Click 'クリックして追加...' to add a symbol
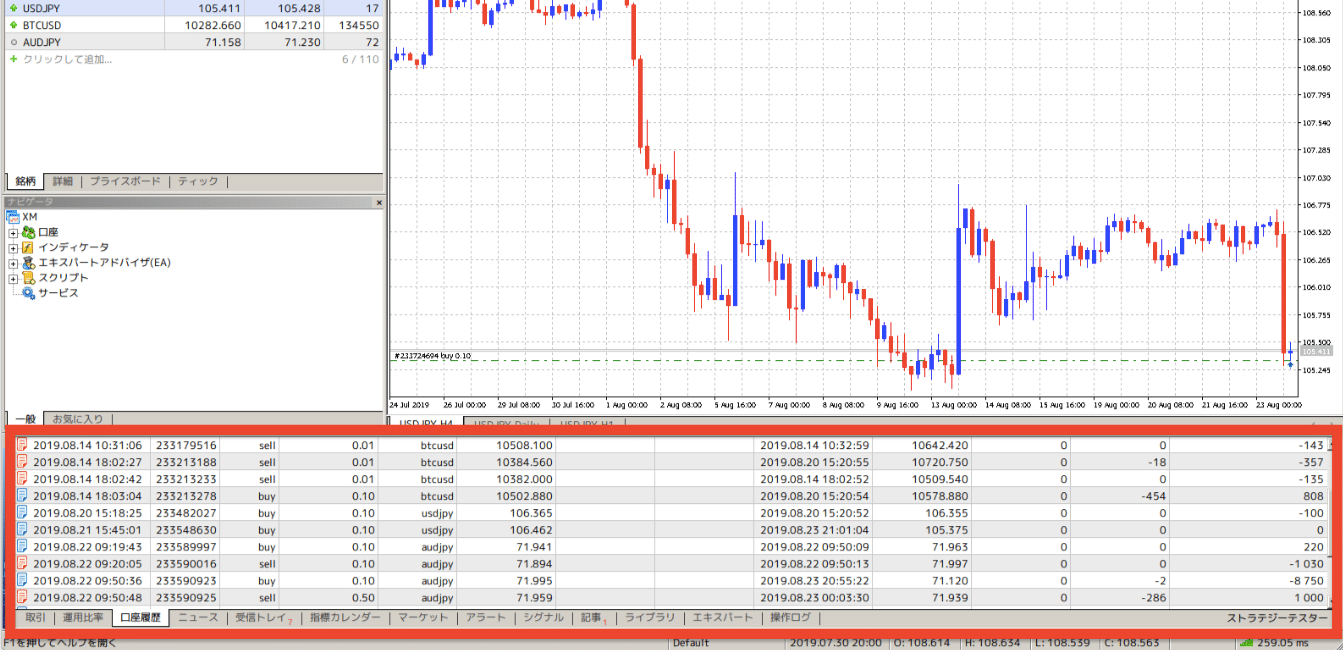This screenshot has width=1343, height=650. 67,59
